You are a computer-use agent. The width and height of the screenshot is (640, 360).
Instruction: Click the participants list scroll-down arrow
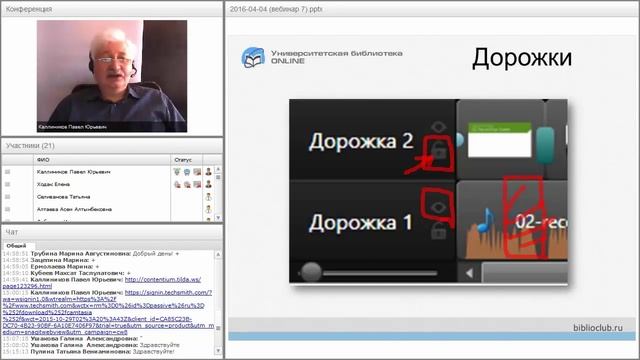click(218, 218)
